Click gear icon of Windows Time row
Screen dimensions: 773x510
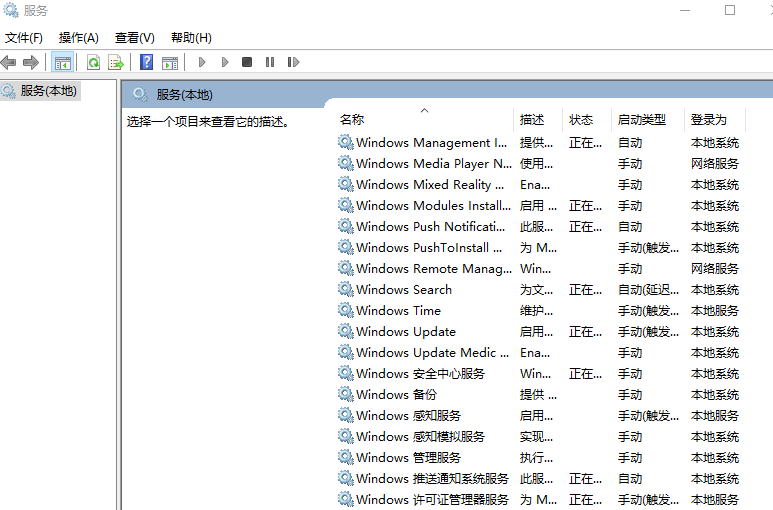coord(346,310)
